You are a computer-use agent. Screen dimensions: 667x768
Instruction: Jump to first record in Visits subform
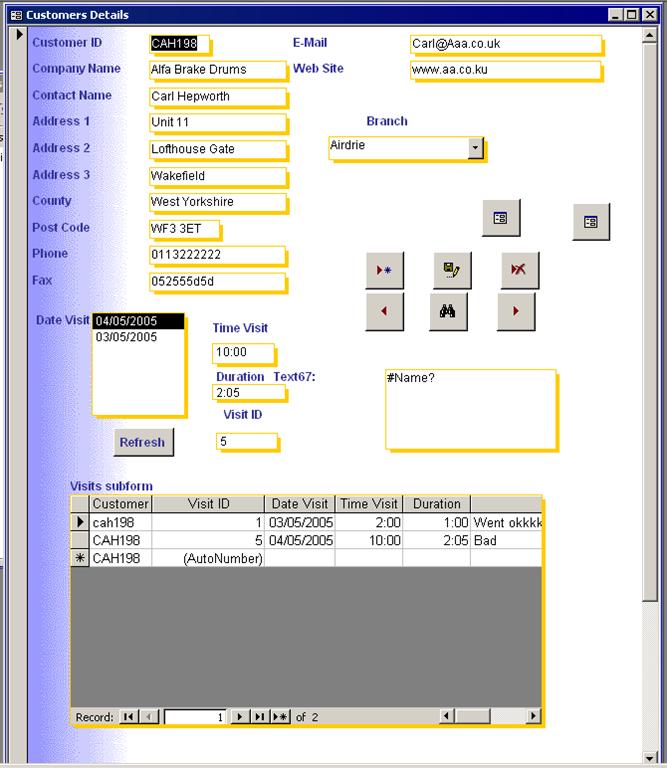point(129,717)
